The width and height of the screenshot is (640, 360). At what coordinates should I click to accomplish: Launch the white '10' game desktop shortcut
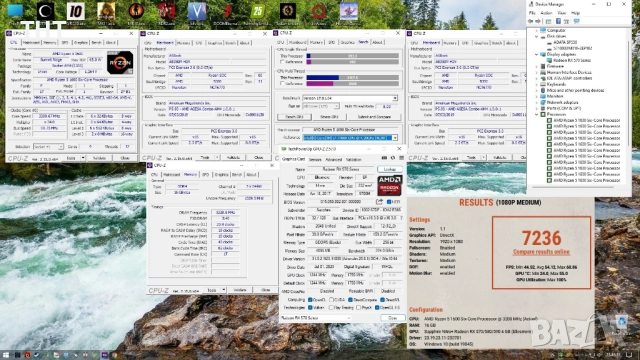coord(76,11)
